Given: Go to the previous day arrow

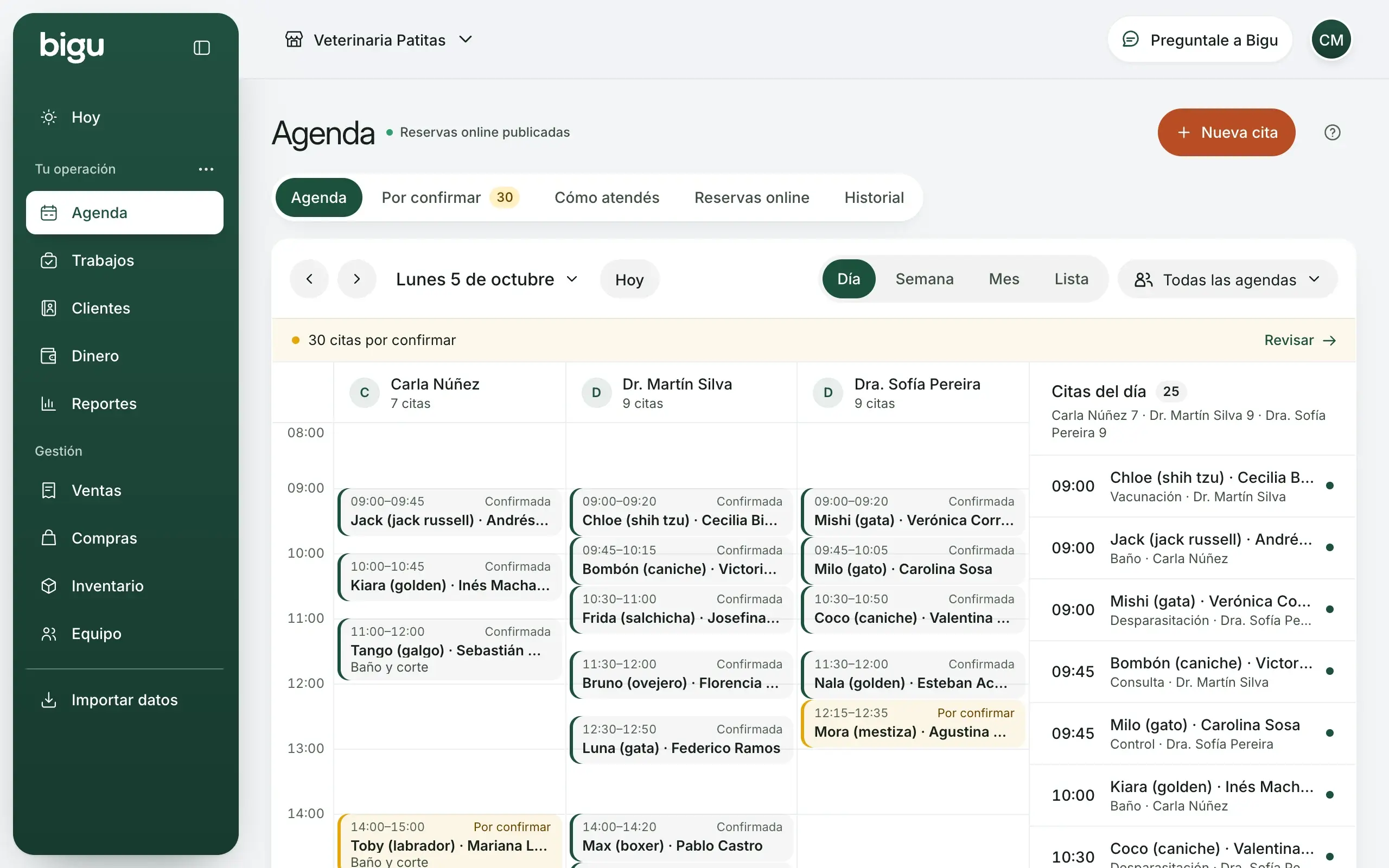Looking at the screenshot, I should click(x=309, y=279).
